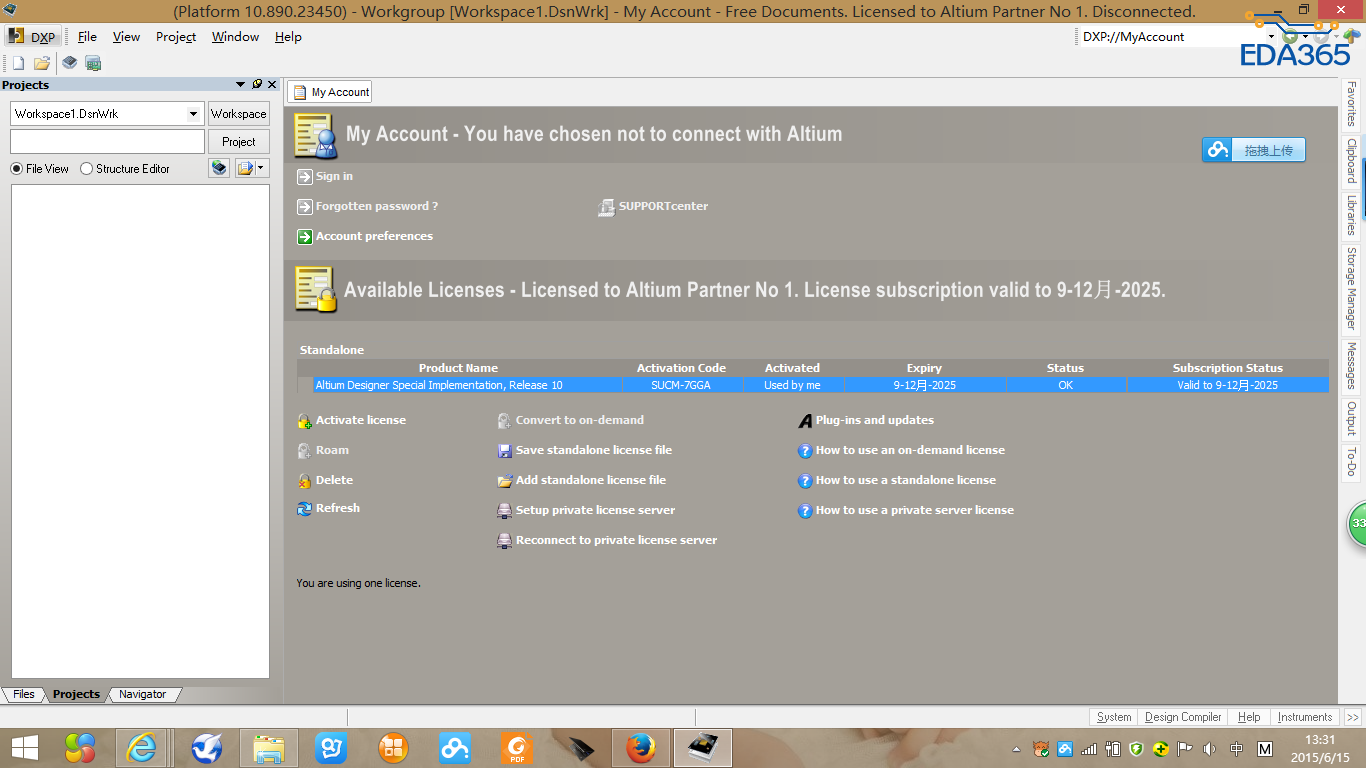Screen dimensions: 1366x768
Task: Click the Instruments status bar button
Action: (x=1305, y=717)
